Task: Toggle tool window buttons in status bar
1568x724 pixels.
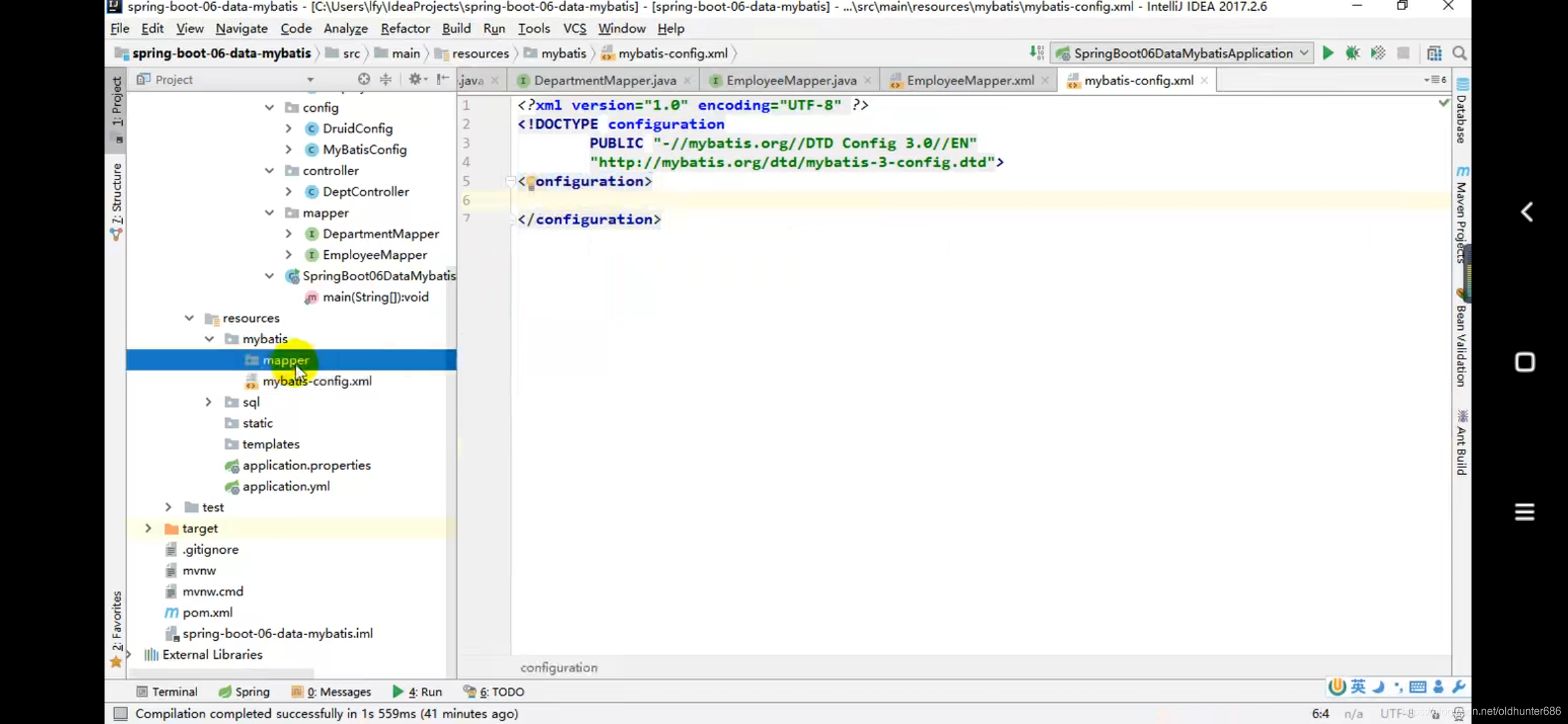Action: (121, 713)
